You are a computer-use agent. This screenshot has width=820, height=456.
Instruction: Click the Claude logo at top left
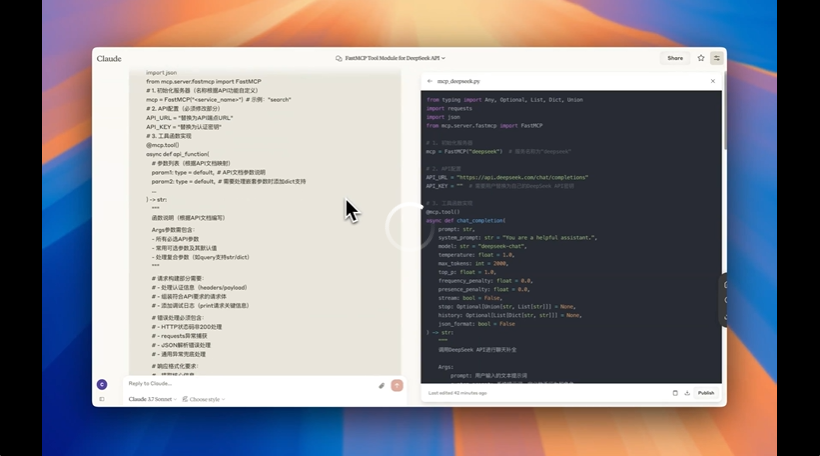click(x=109, y=59)
